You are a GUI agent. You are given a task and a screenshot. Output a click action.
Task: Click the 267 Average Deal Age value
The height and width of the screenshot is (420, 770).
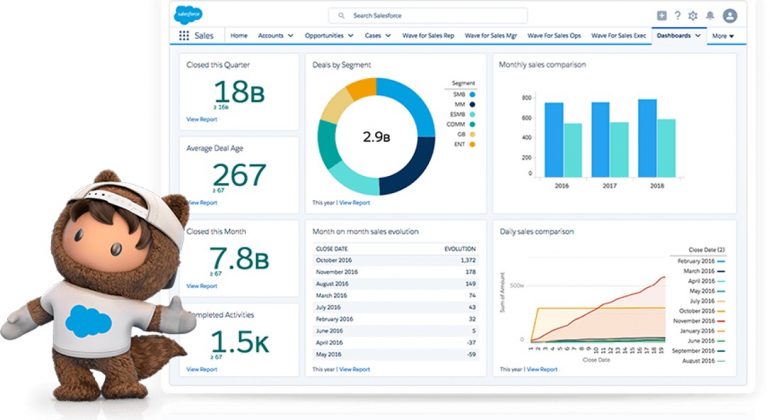(239, 175)
